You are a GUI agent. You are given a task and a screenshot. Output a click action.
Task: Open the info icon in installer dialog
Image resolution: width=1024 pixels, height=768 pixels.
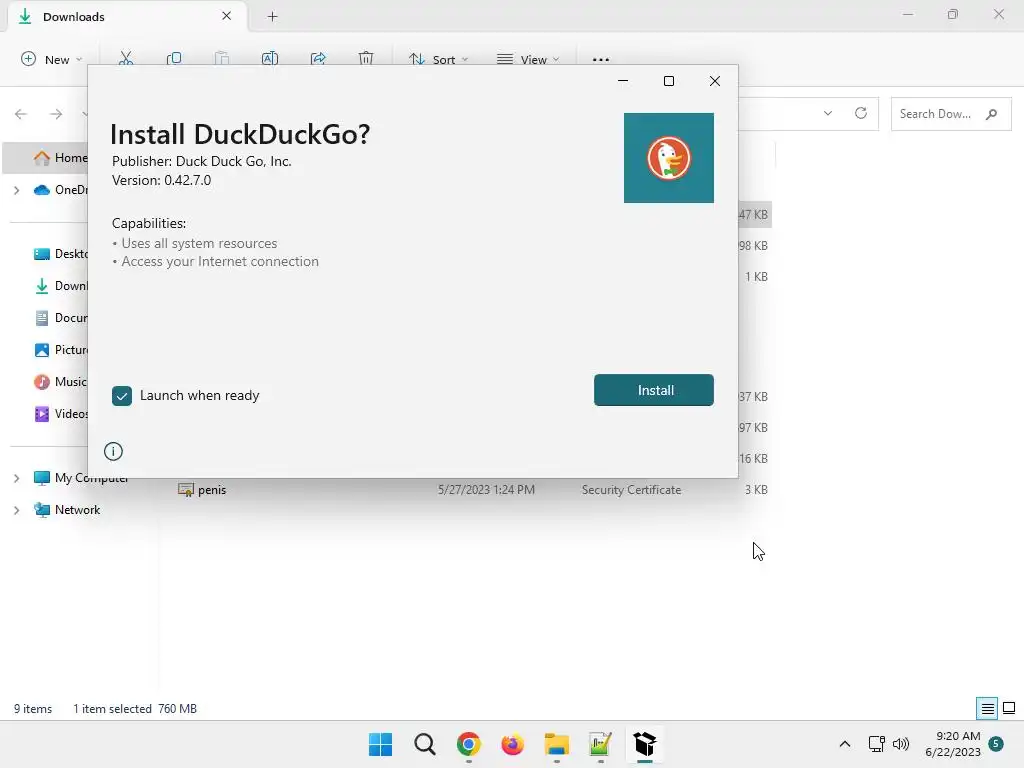click(114, 451)
